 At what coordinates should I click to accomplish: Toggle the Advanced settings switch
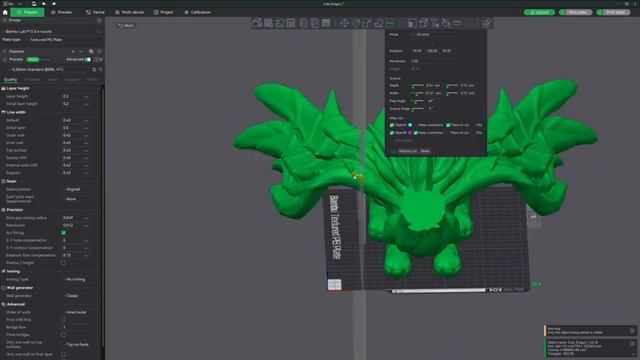pos(88,60)
